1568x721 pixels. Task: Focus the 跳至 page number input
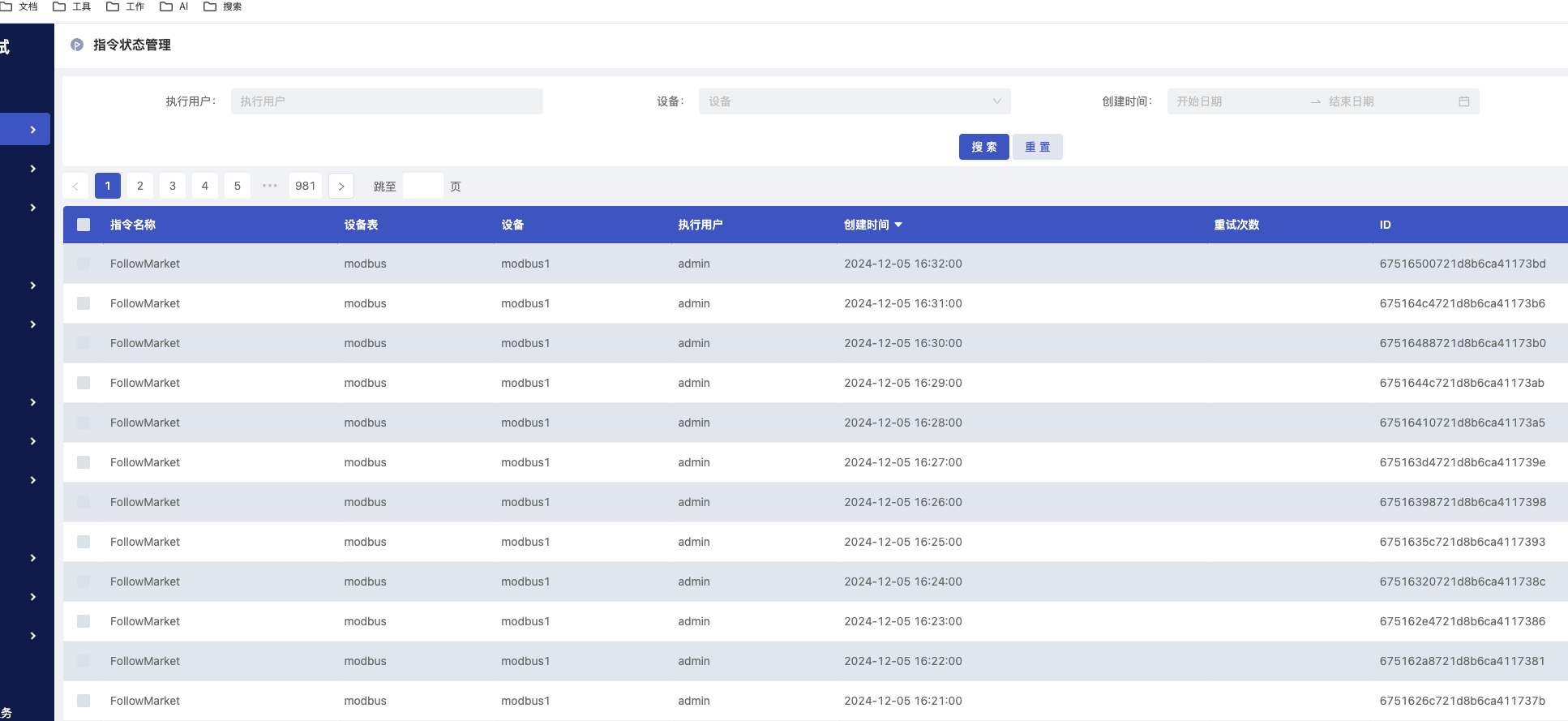pos(423,186)
